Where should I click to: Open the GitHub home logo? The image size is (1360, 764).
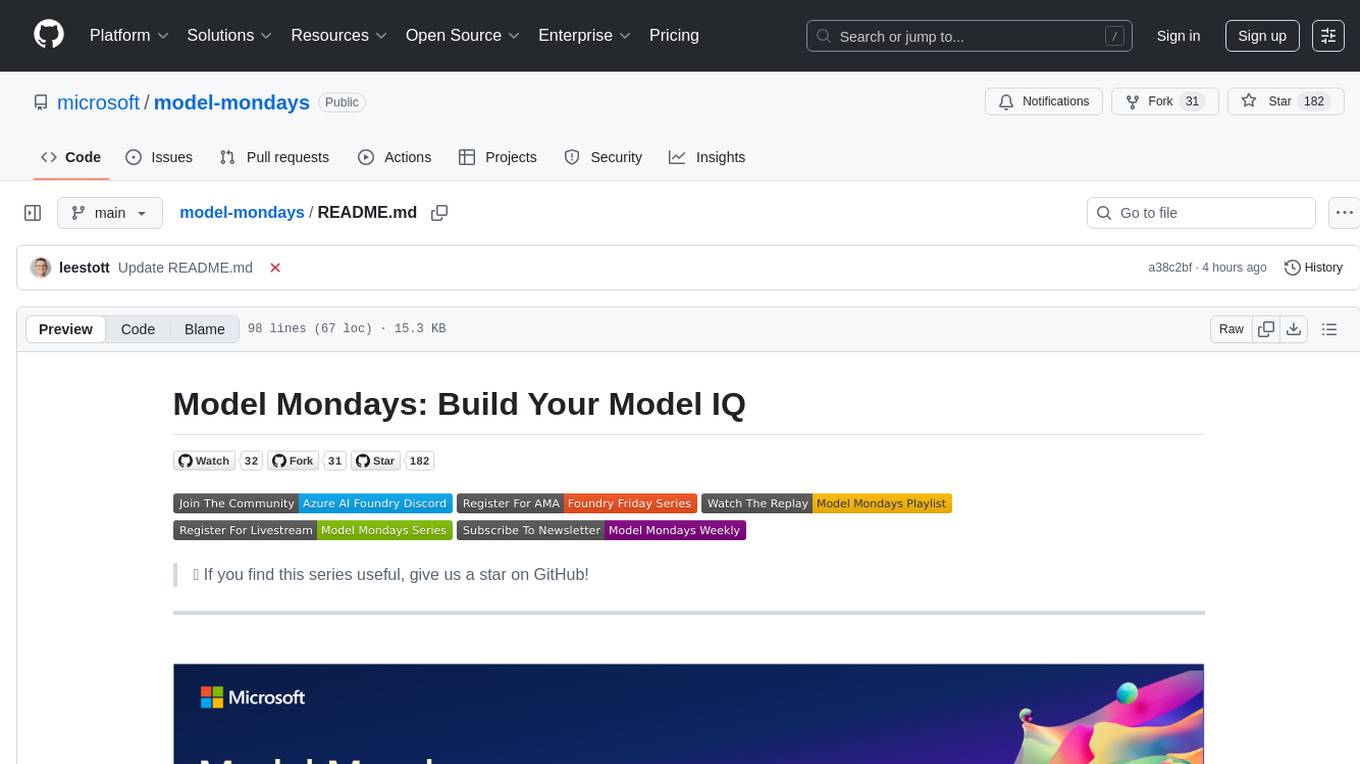click(x=49, y=35)
